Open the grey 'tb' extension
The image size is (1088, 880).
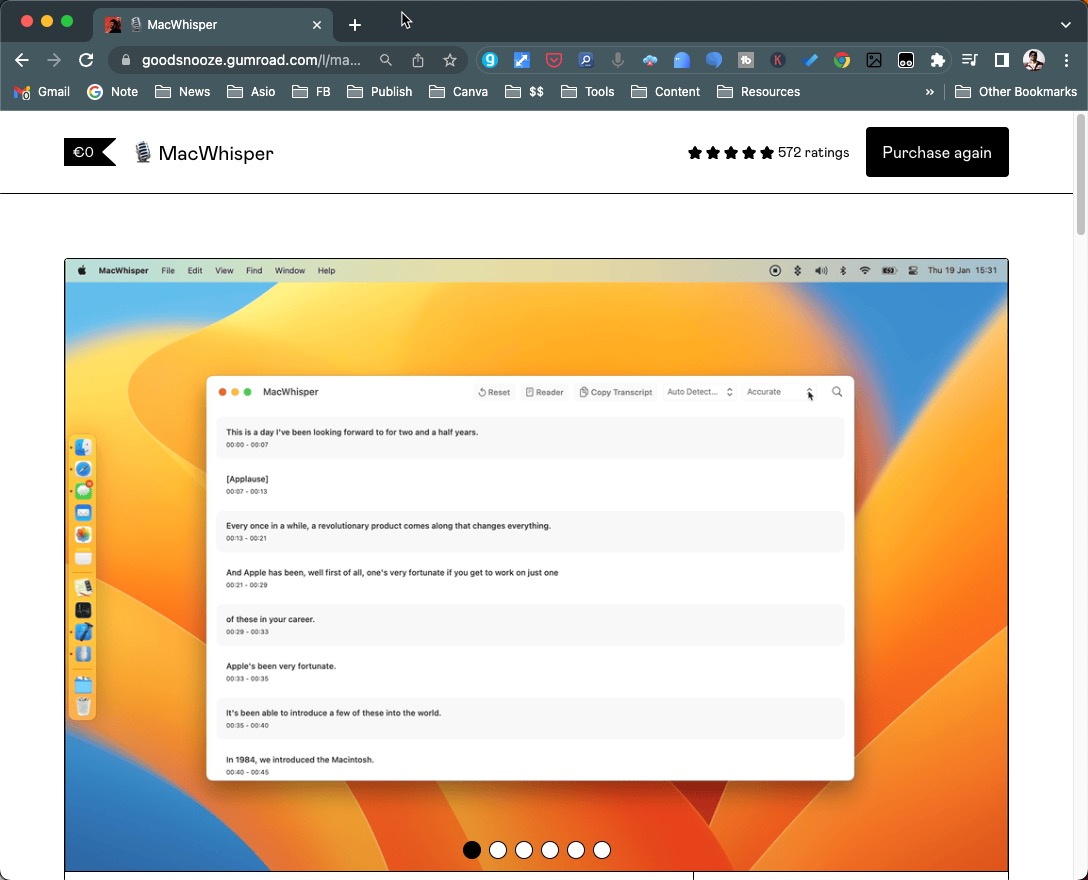tap(746, 60)
